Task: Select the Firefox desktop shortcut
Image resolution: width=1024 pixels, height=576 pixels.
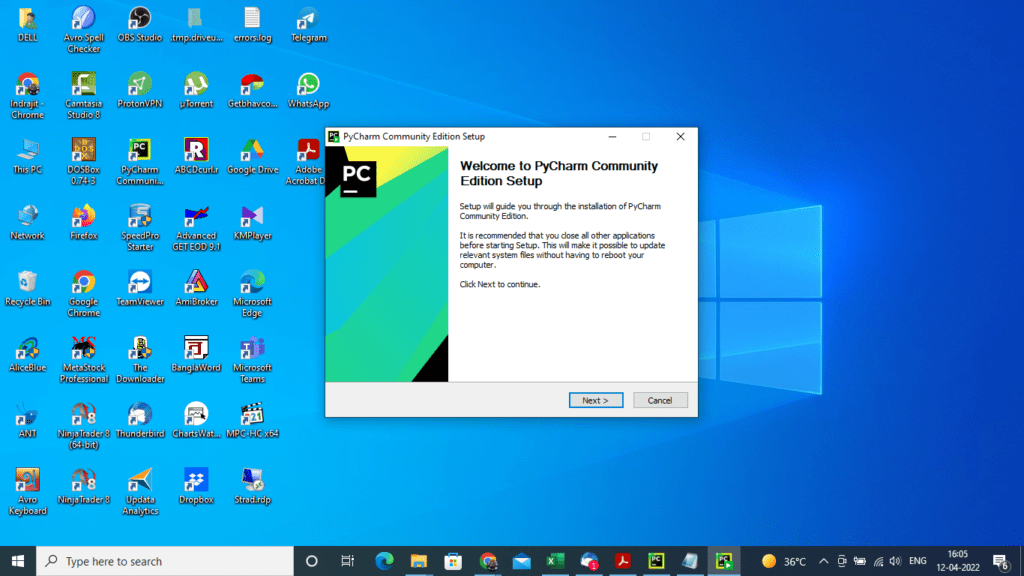Action: tap(84, 223)
